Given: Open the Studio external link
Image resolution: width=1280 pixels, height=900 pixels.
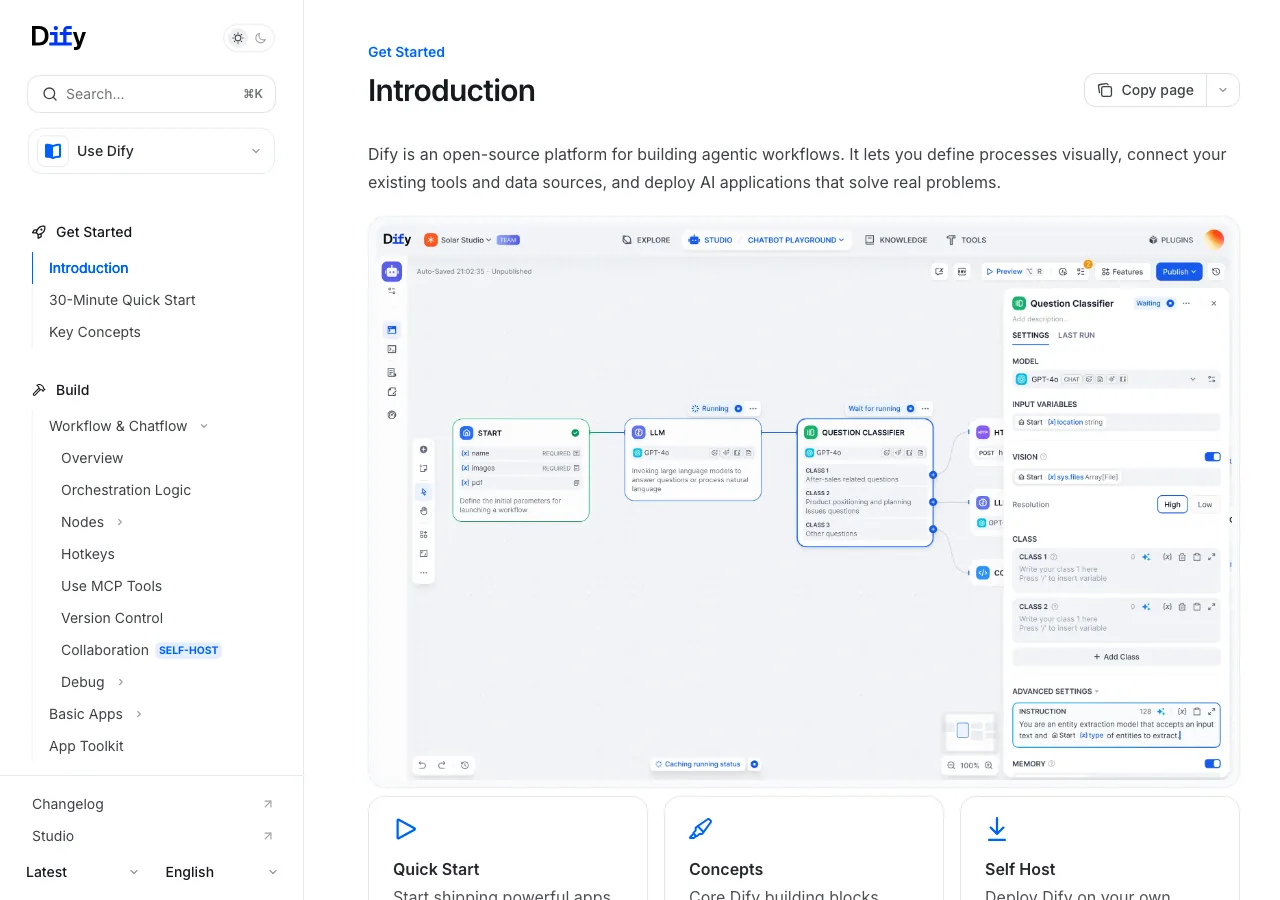Looking at the screenshot, I should tap(152, 836).
